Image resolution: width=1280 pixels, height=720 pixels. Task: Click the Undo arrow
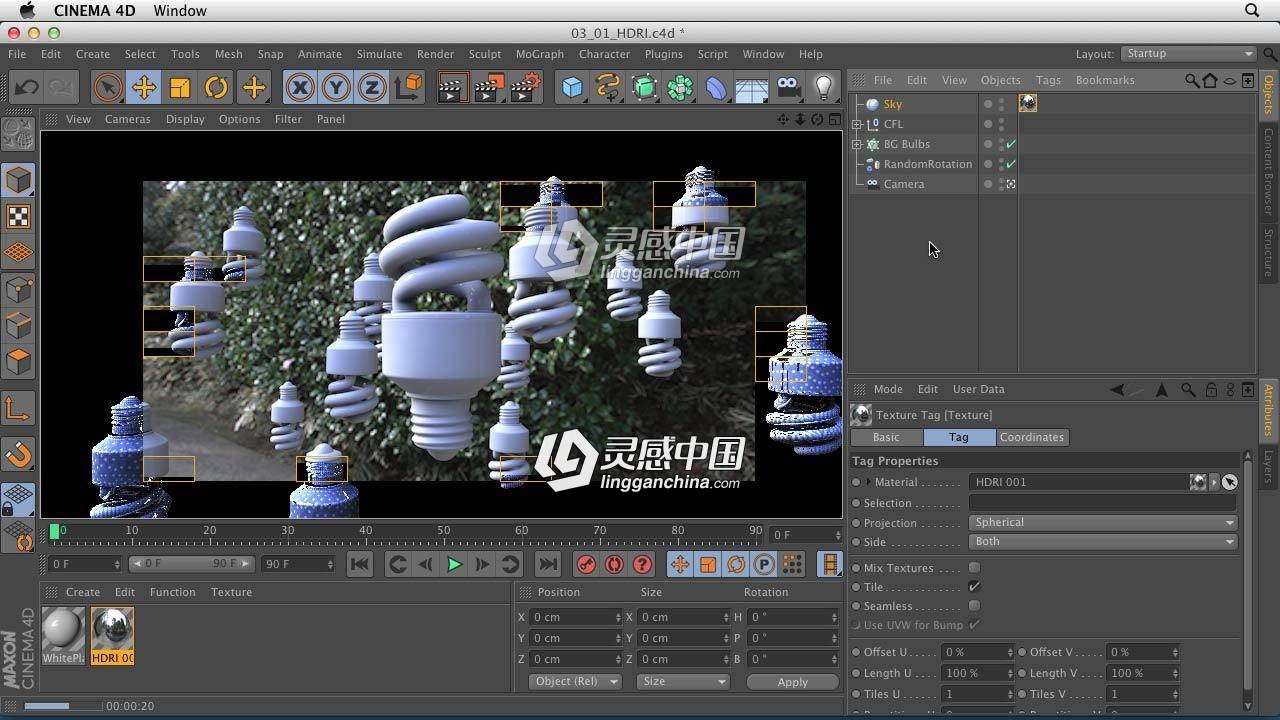pos(26,87)
